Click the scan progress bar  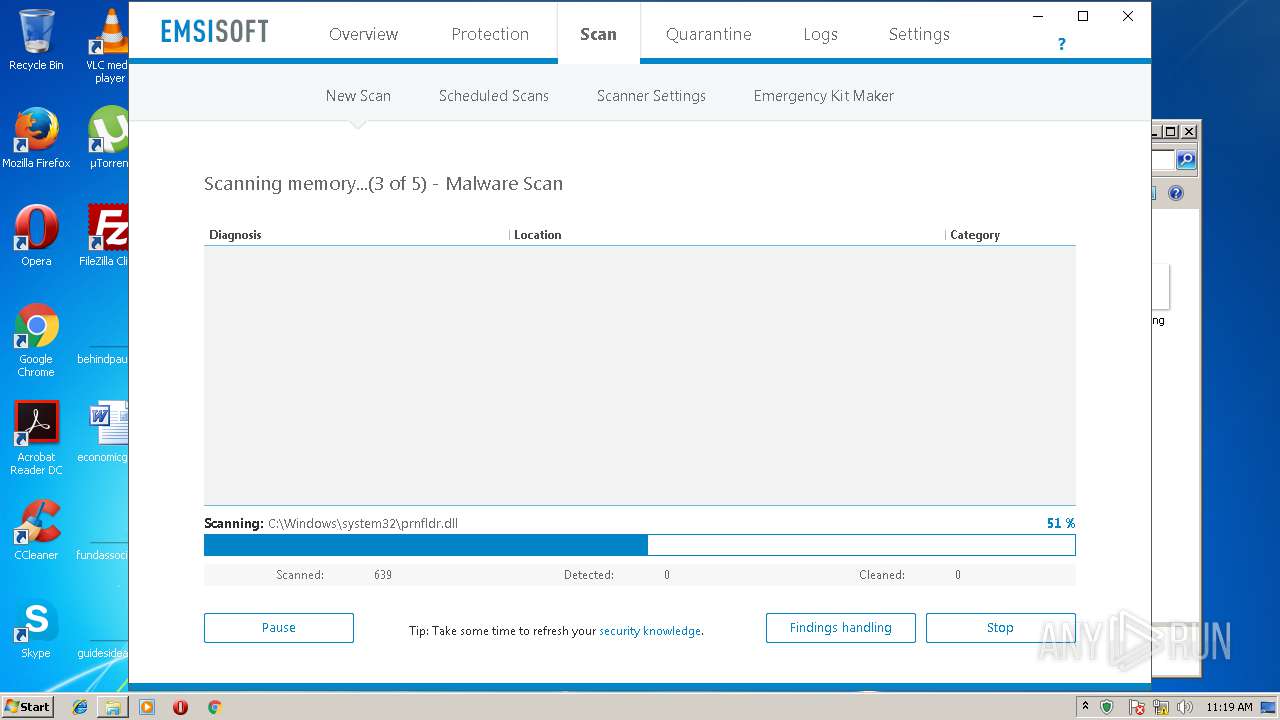pyautogui.click(x=640, y=545)
